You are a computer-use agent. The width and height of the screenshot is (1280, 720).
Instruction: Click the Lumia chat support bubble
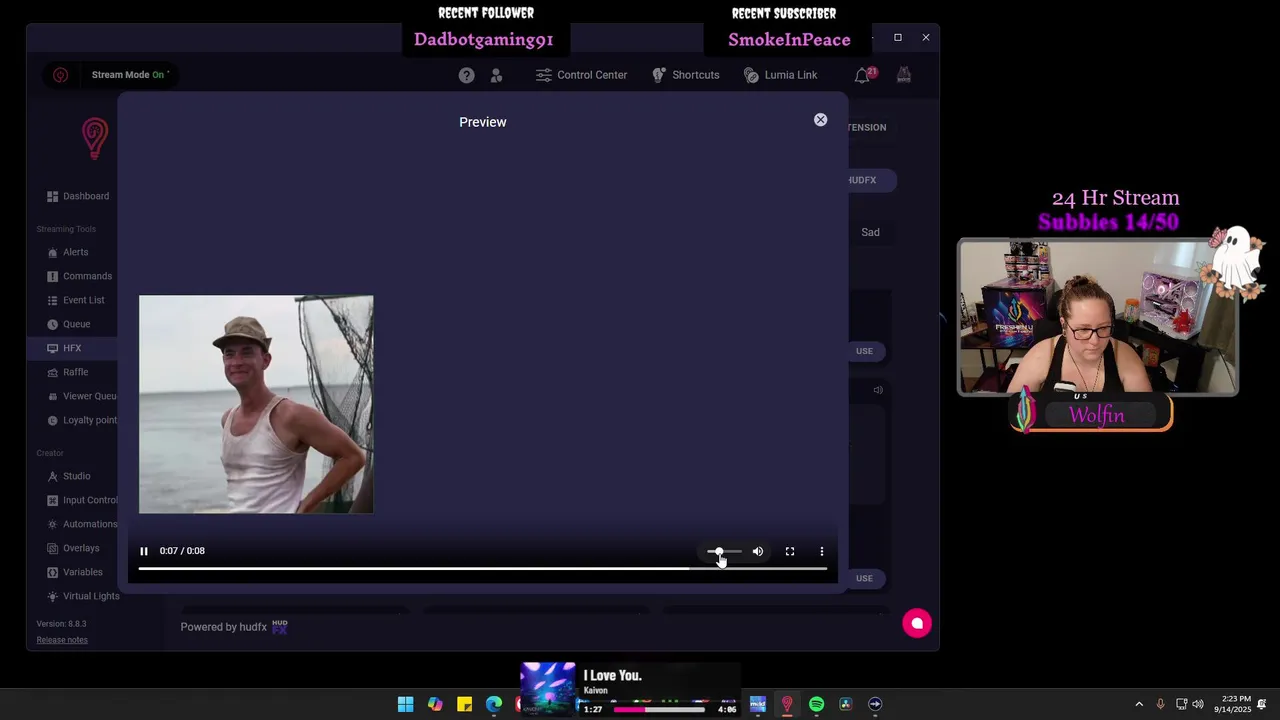[917, 623]
